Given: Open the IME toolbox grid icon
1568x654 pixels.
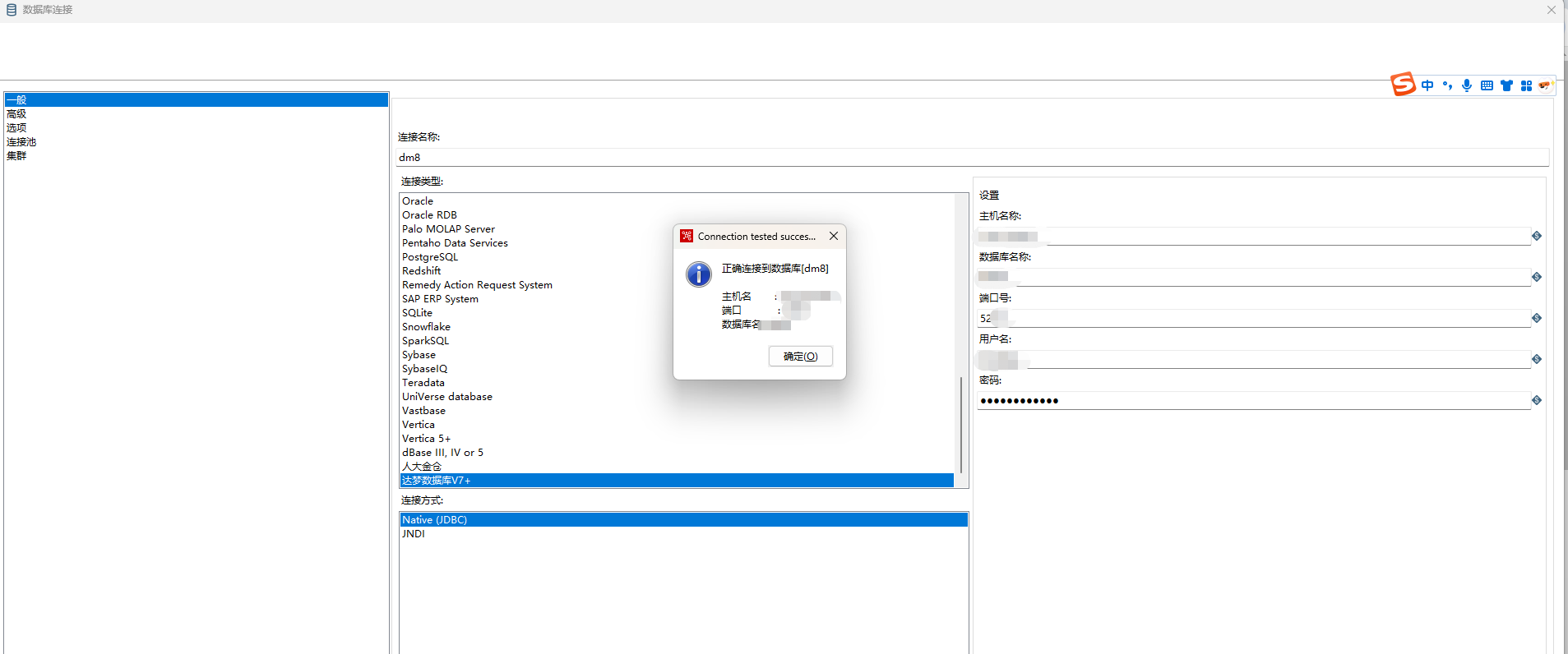Looking at the screenshot, I should [x=1526, y=85].
